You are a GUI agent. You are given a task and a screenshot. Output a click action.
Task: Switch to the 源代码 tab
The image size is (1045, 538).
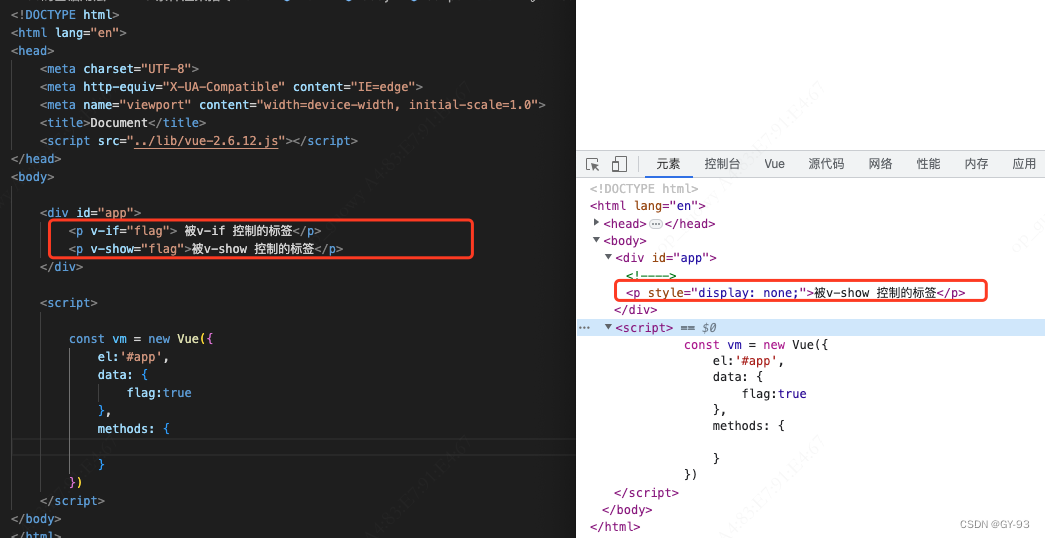[x=826, y=164]
